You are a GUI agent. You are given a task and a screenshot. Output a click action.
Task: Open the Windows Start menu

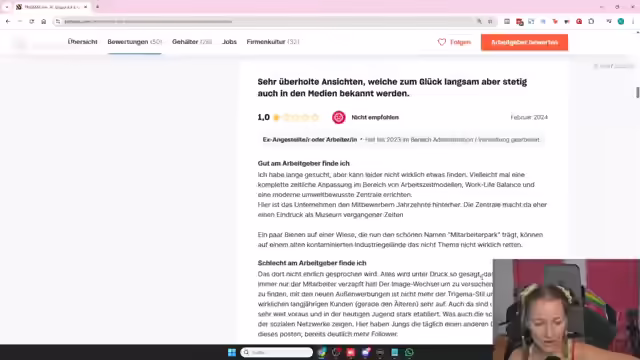(x=232, y=352)
